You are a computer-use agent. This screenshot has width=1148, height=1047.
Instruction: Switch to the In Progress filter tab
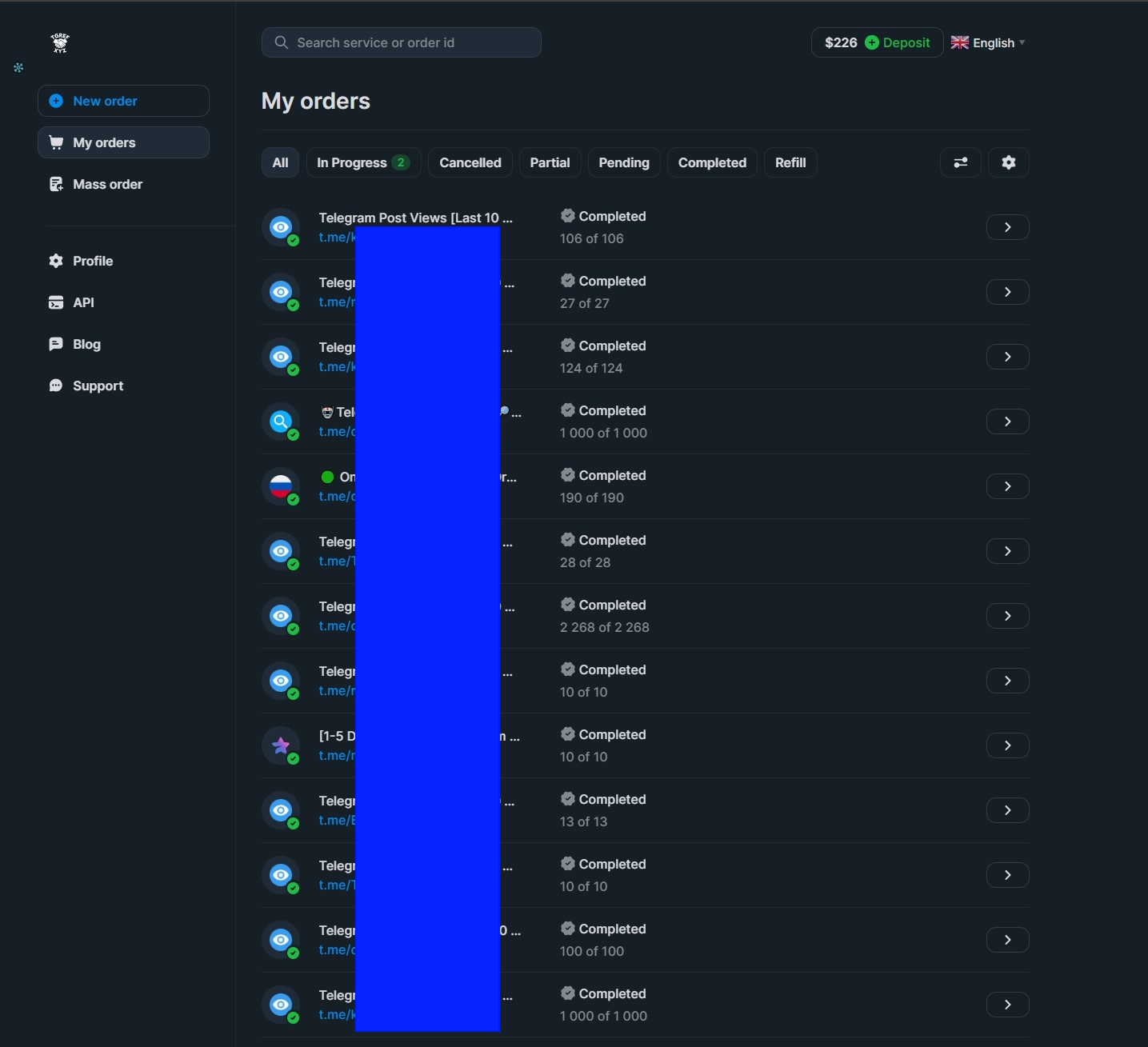click(362, 162)
